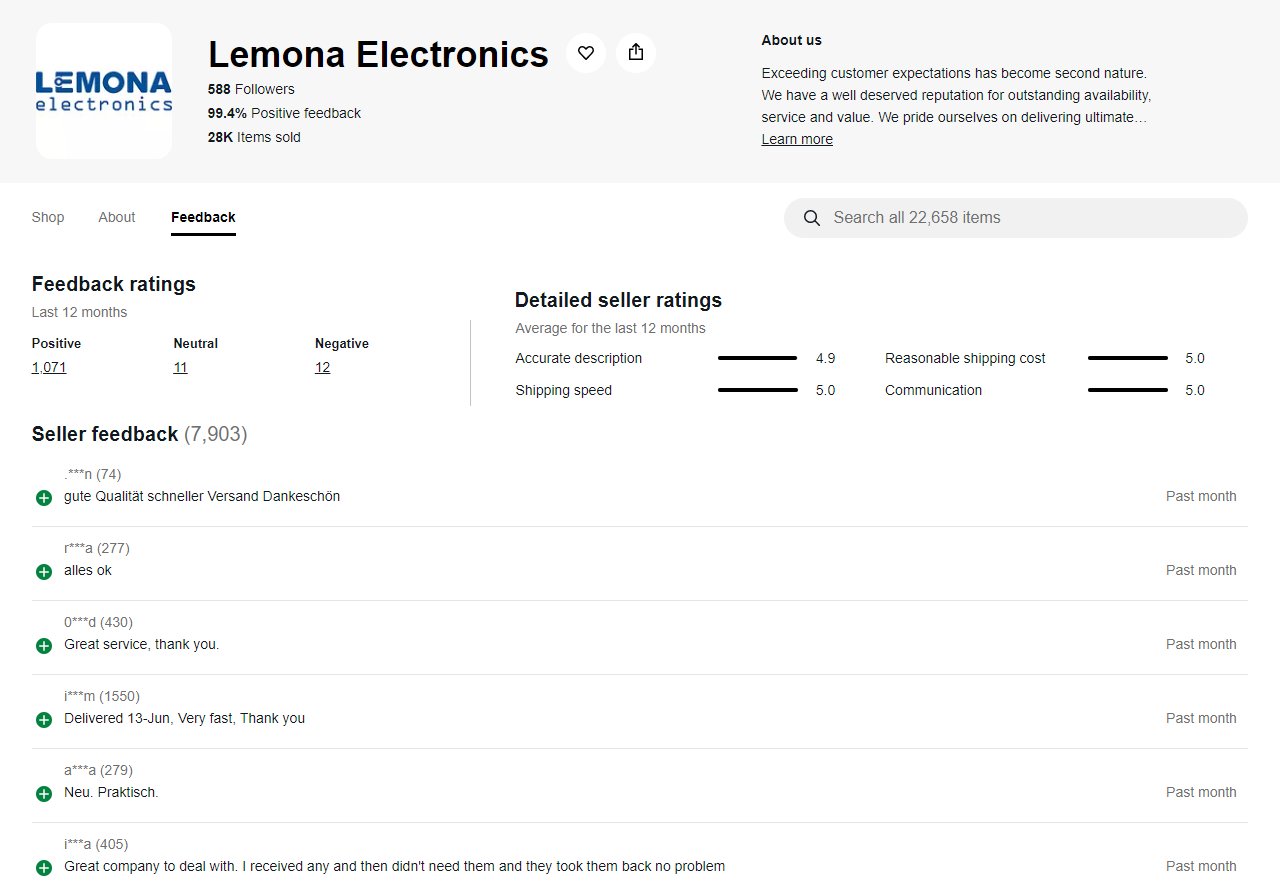Click the Search all 22,658 items field
This screenshot has width=1281, height=895.
1016,218
